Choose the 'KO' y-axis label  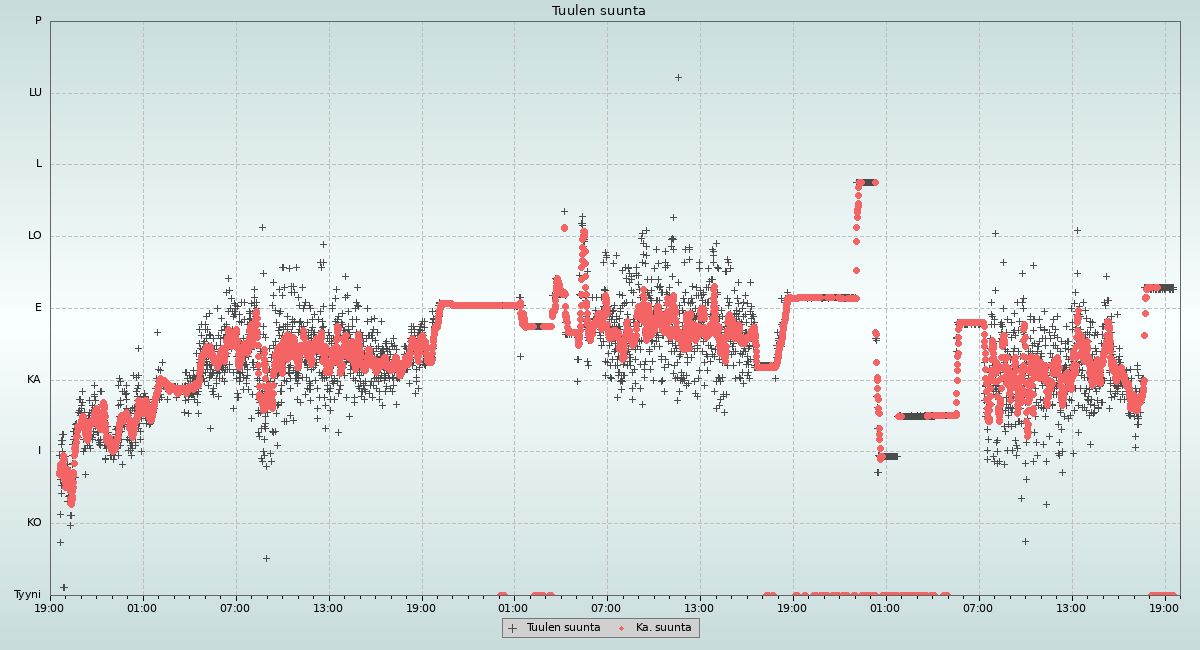click(x=34, y=523)
